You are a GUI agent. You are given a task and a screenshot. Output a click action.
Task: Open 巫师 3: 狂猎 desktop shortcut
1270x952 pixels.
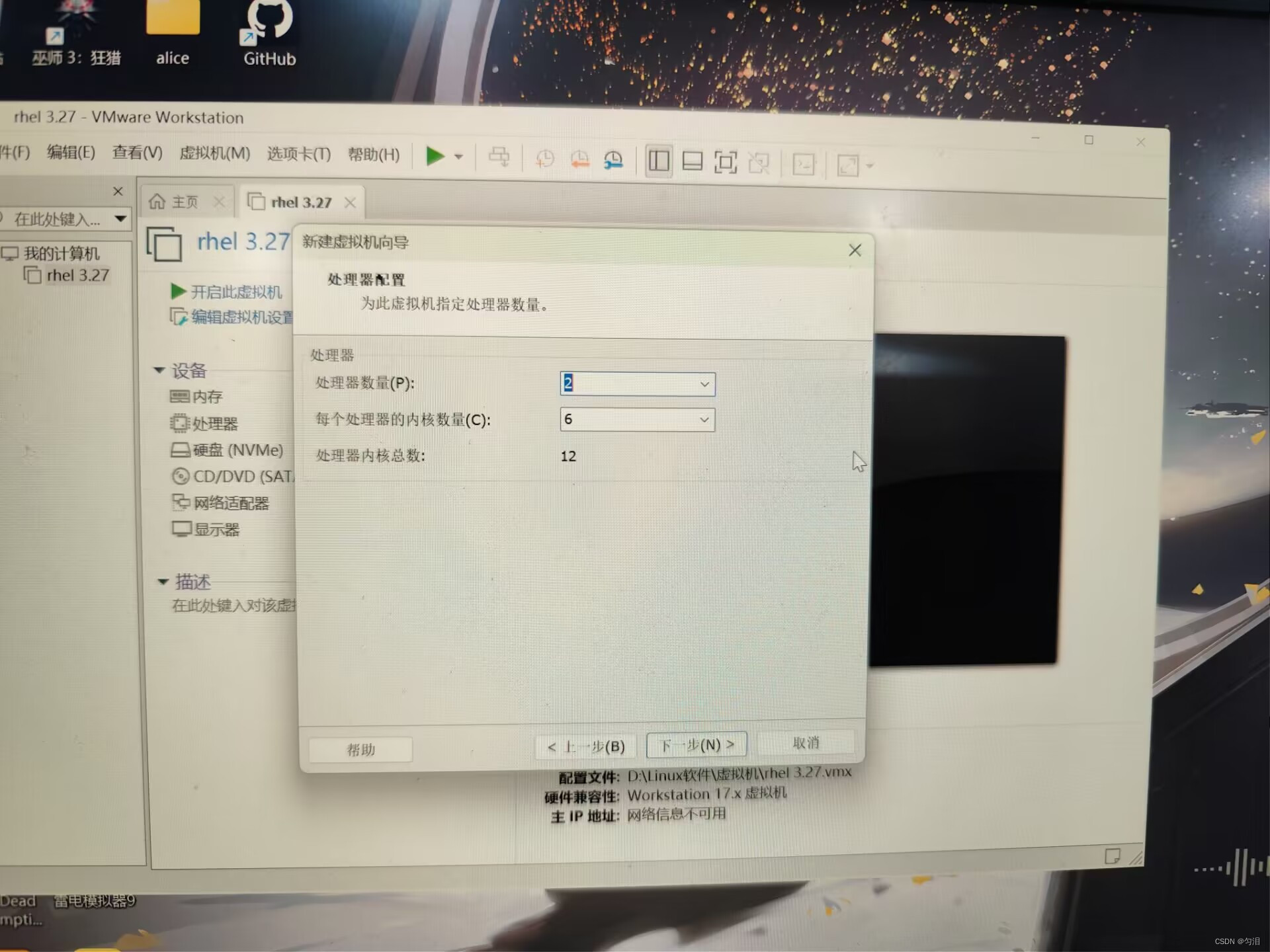point(76,34)
